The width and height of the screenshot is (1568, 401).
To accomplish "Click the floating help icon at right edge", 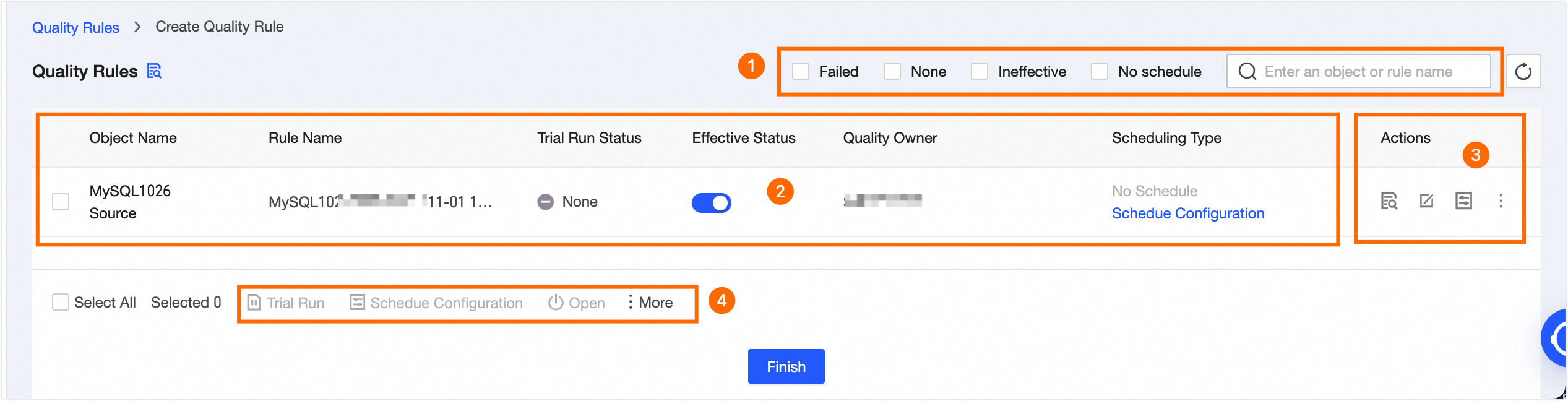I will coord(1556,338).
